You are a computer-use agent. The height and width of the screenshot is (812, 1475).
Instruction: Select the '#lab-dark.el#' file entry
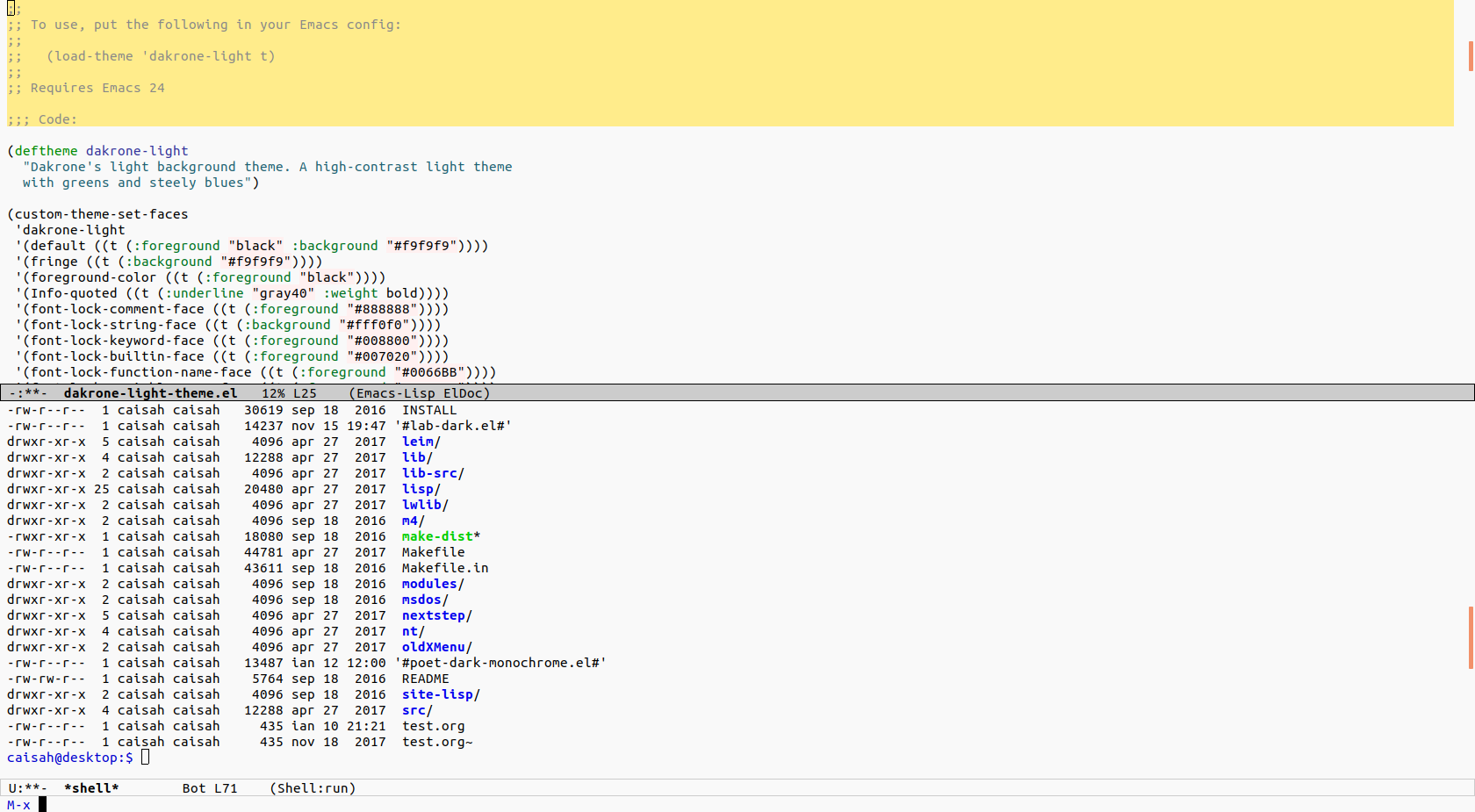[x=453, y=426]
